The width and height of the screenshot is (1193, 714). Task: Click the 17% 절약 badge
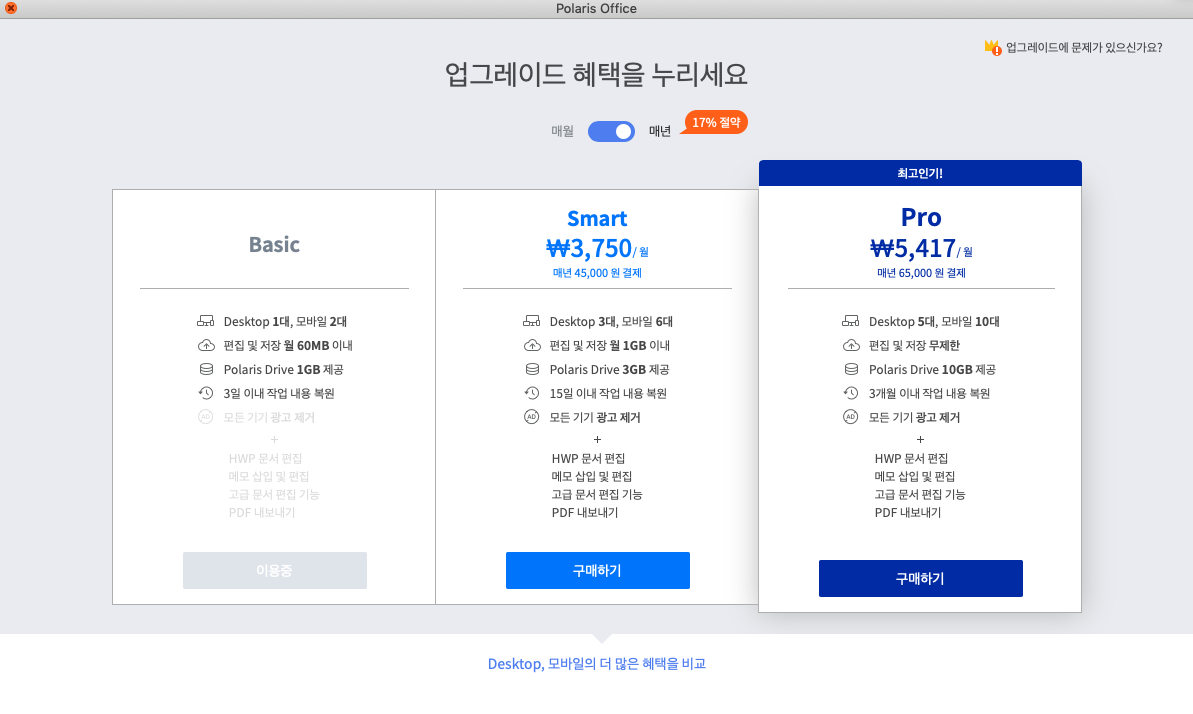click(715, 122)
